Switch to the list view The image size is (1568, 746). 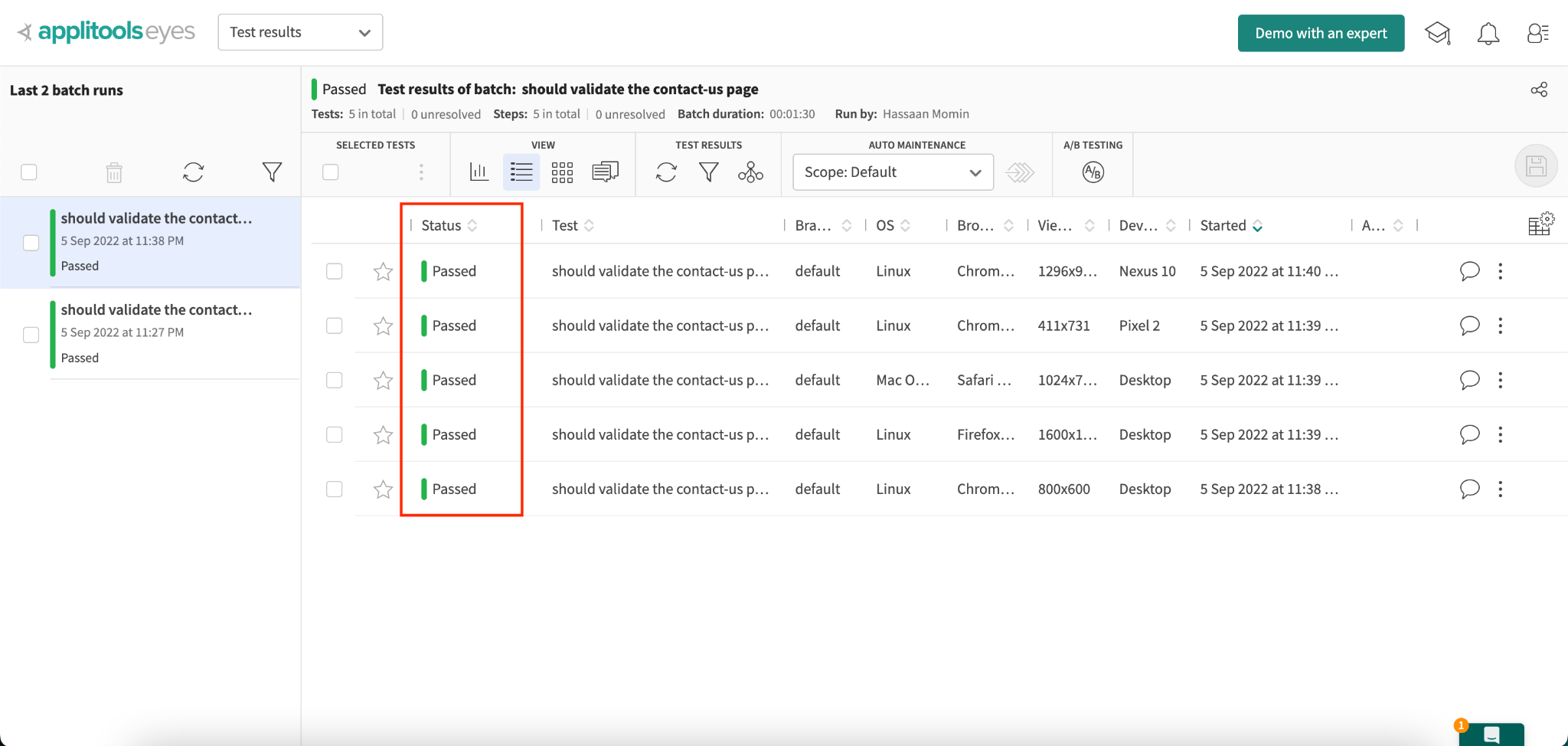coord(521,172)
